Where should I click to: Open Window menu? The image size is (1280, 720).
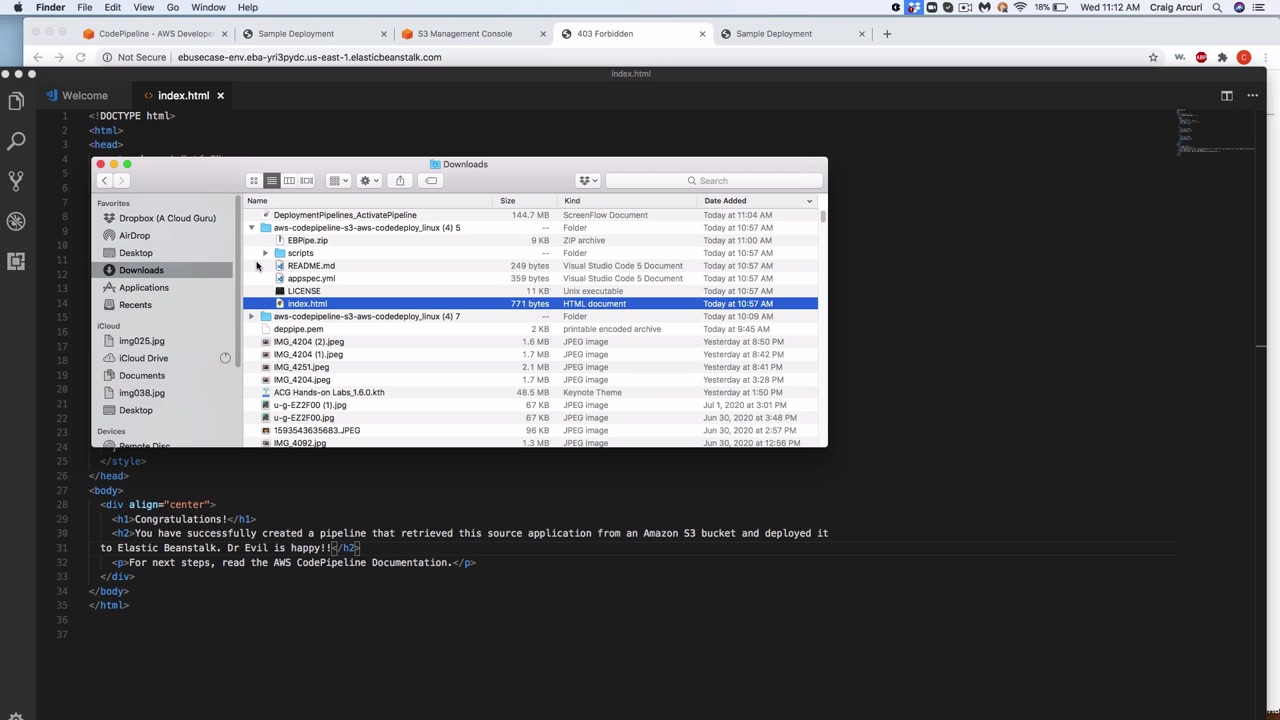click(208, 8)
